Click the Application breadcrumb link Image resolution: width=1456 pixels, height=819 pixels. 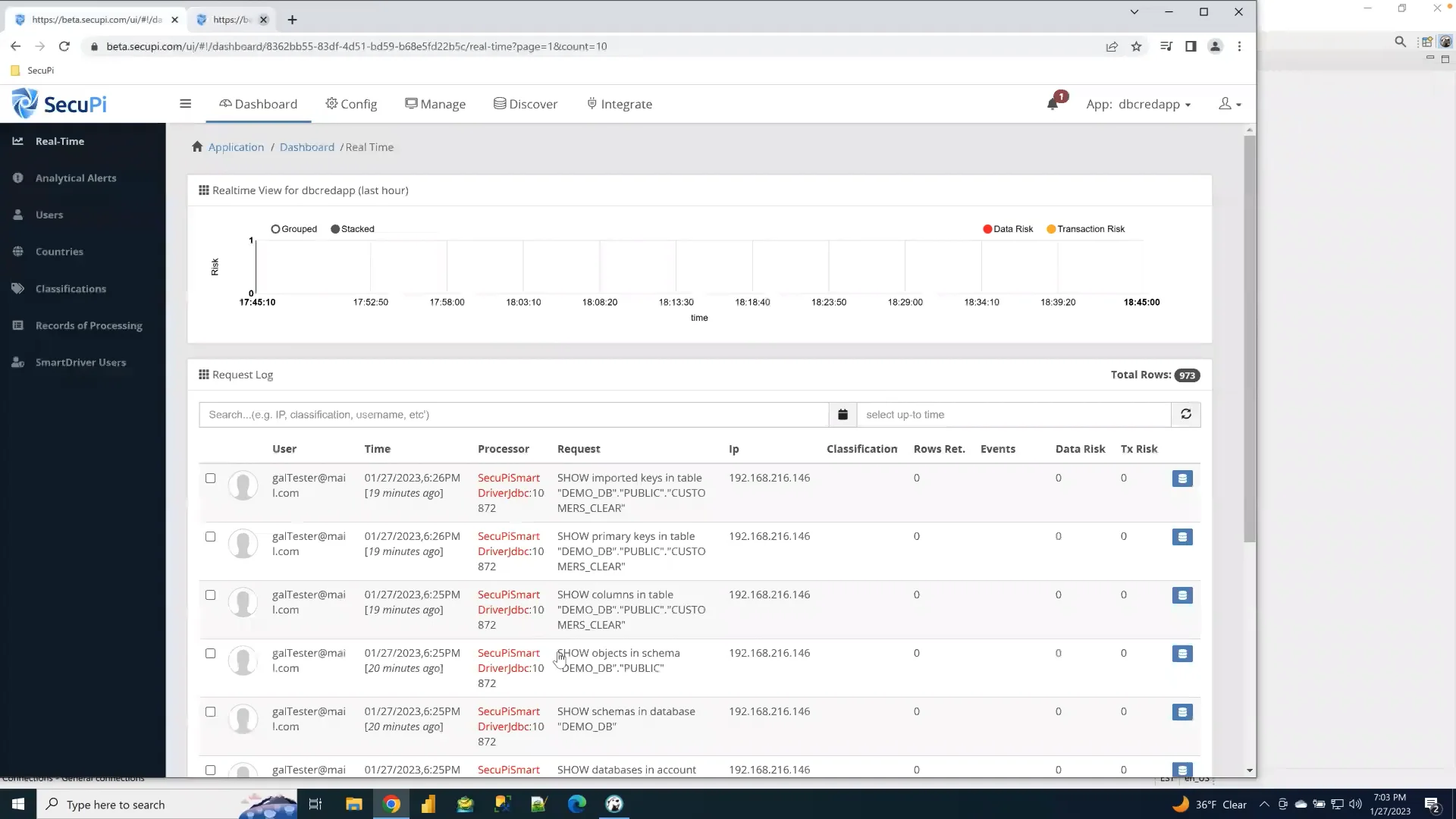pos(236,146)
